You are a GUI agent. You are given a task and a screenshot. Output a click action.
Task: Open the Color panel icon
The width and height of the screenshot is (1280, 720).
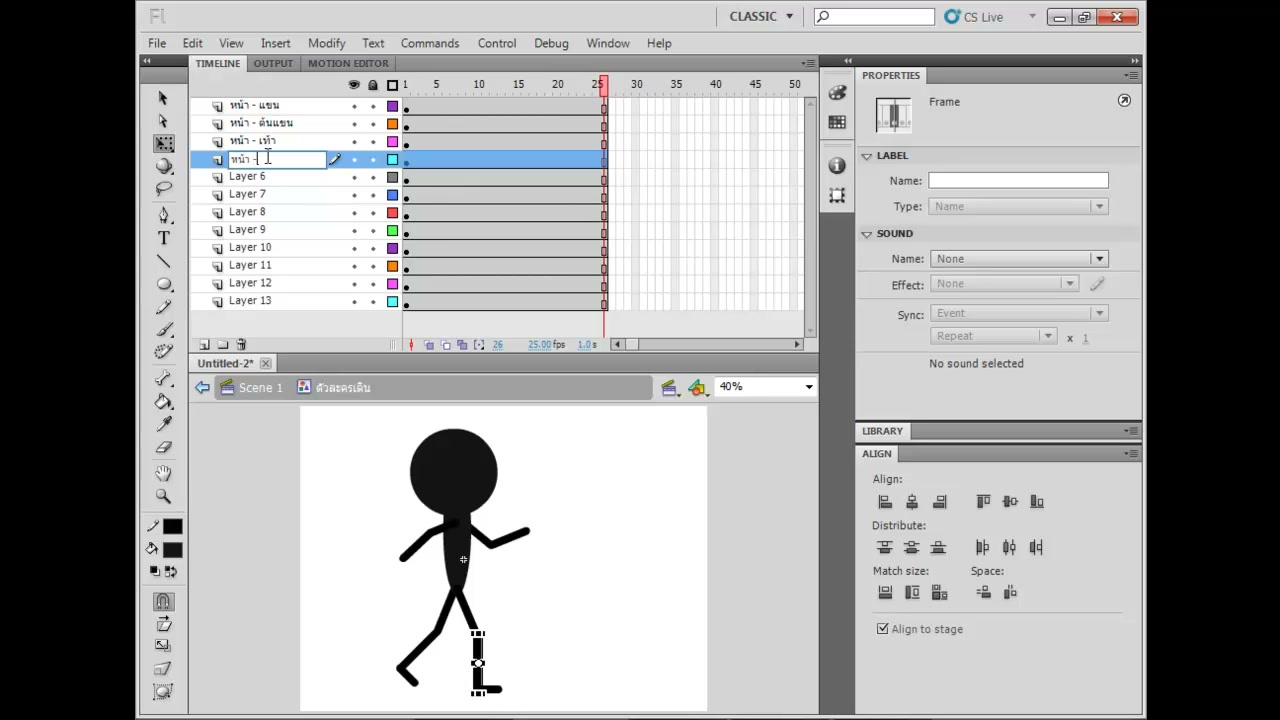coord(837,92)
